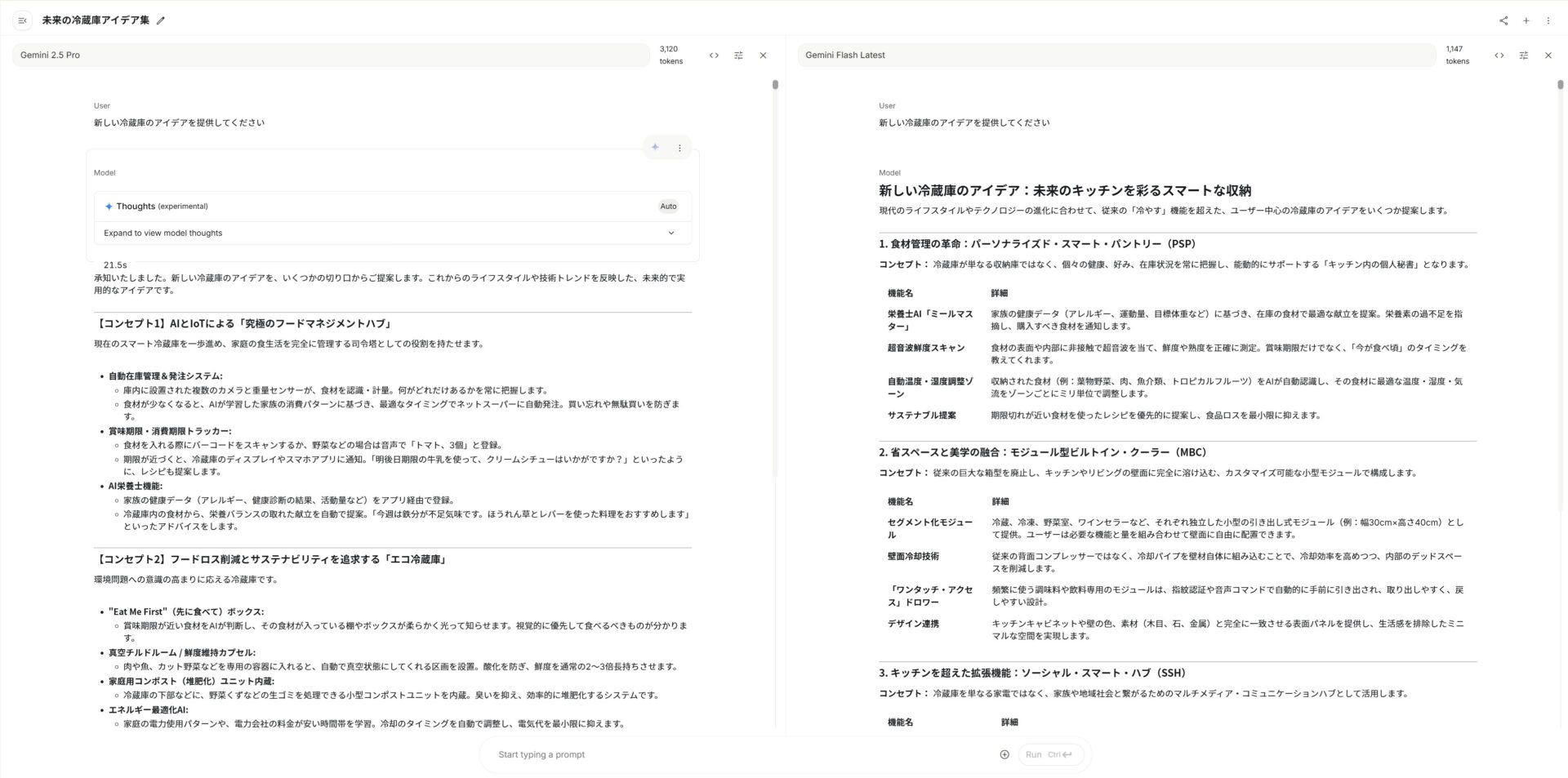Open the Gemini 2.5 Pro model selector
This screenshot has height=778, width=1568.
[x=331, y=56]
